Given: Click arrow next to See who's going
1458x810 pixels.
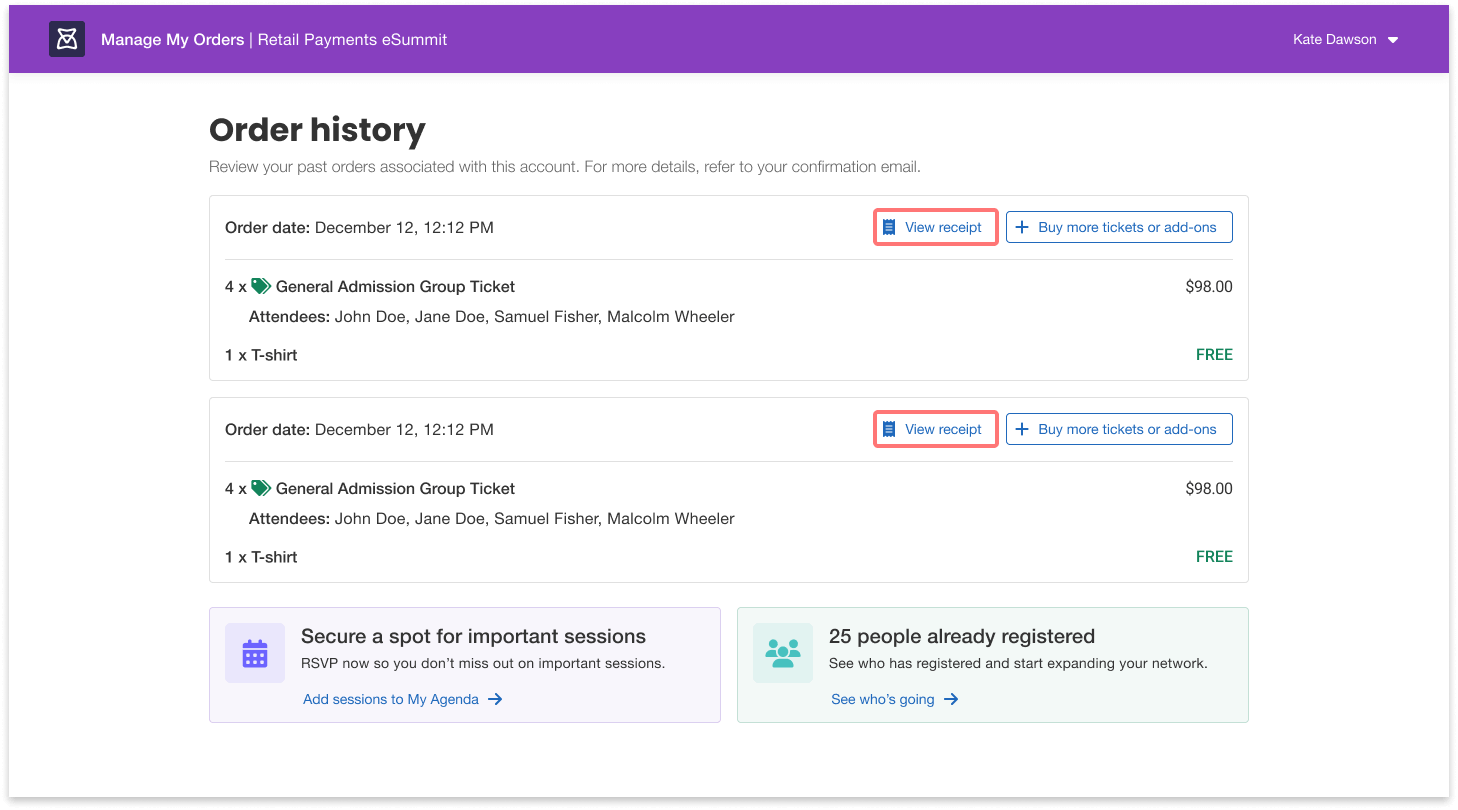Looking at the screenshot, I should (x=951, y=699).
